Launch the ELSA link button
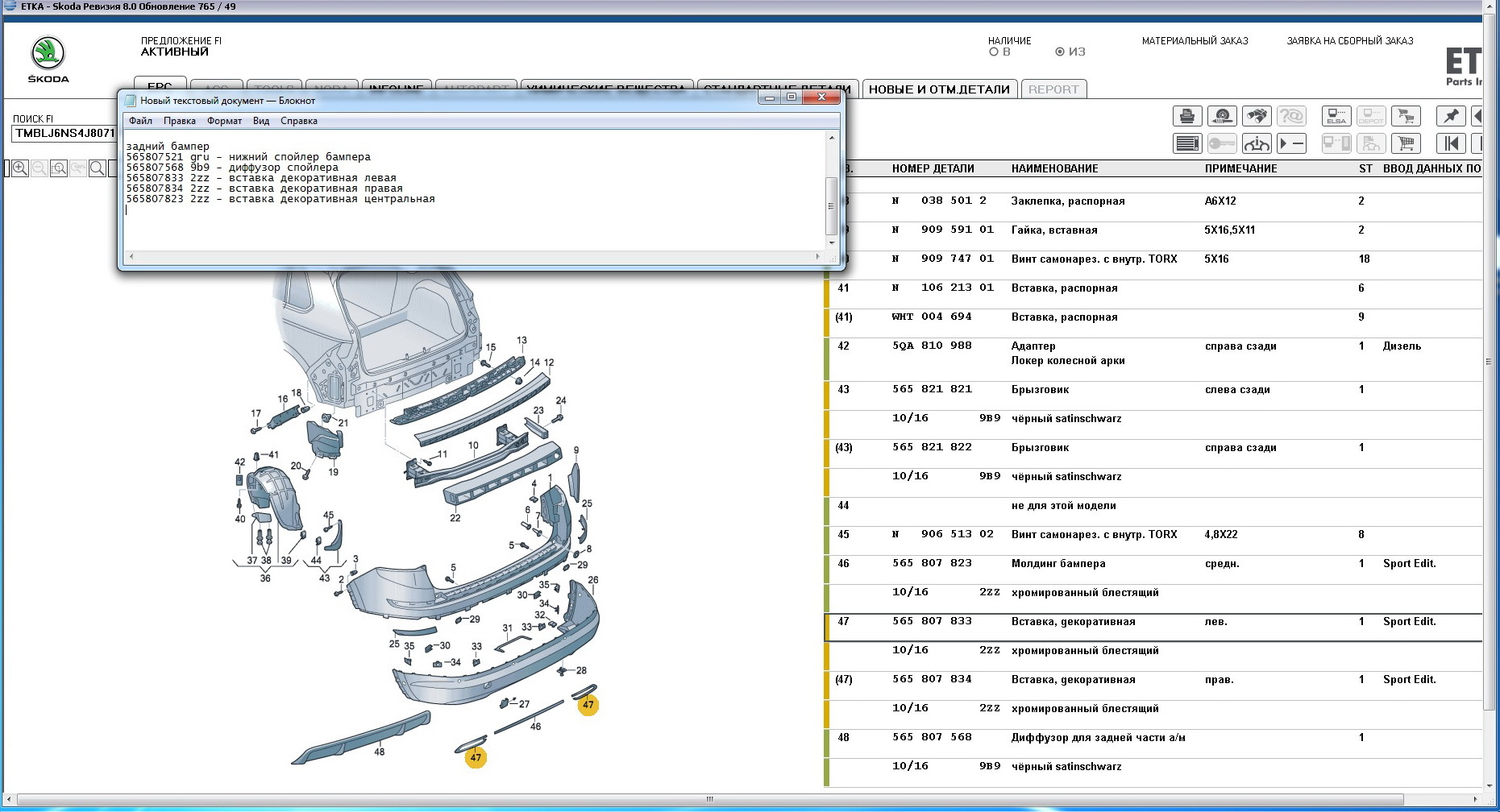Viewport: 1500px width, 812px height. click(1336, 116)
